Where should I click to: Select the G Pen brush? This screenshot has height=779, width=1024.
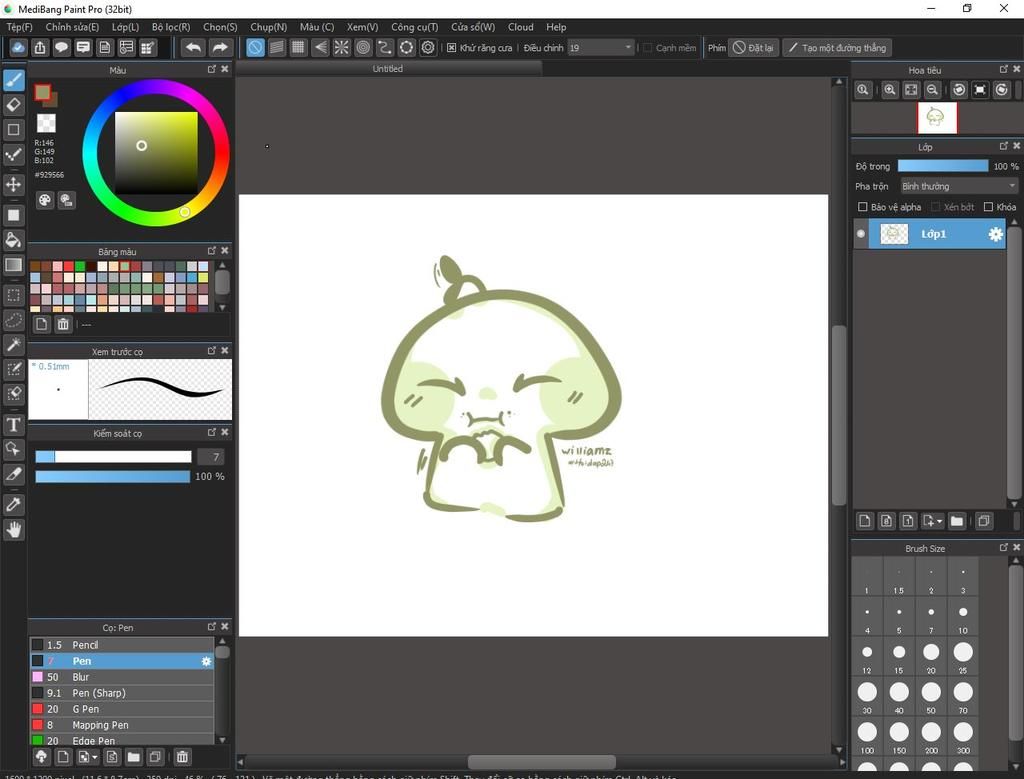[122, 709]
